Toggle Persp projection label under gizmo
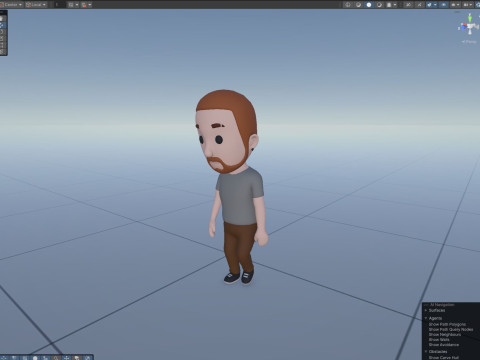This screenshot has width=480, height=360. point(469,42)
